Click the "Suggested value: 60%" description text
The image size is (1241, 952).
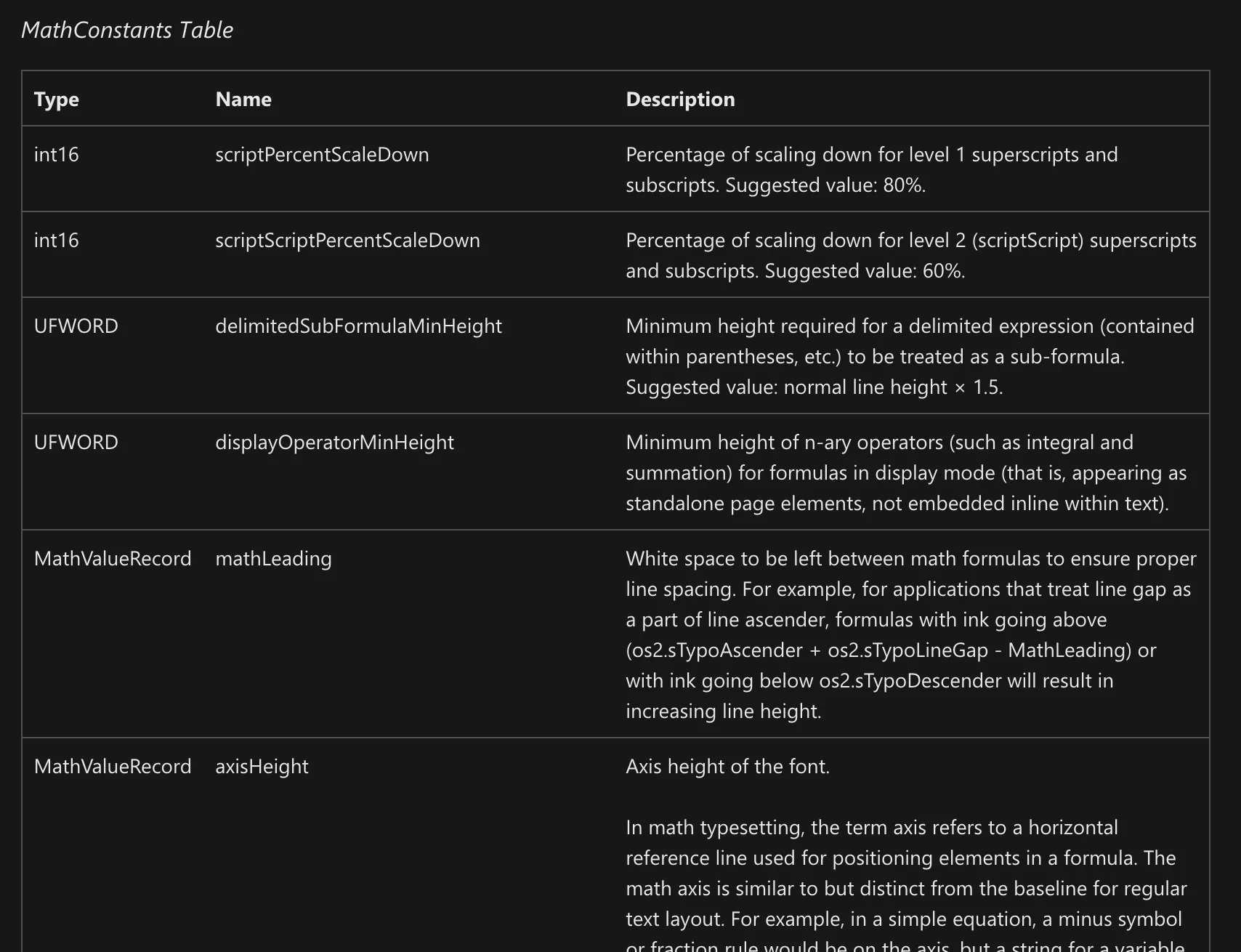tap(865, 271)
